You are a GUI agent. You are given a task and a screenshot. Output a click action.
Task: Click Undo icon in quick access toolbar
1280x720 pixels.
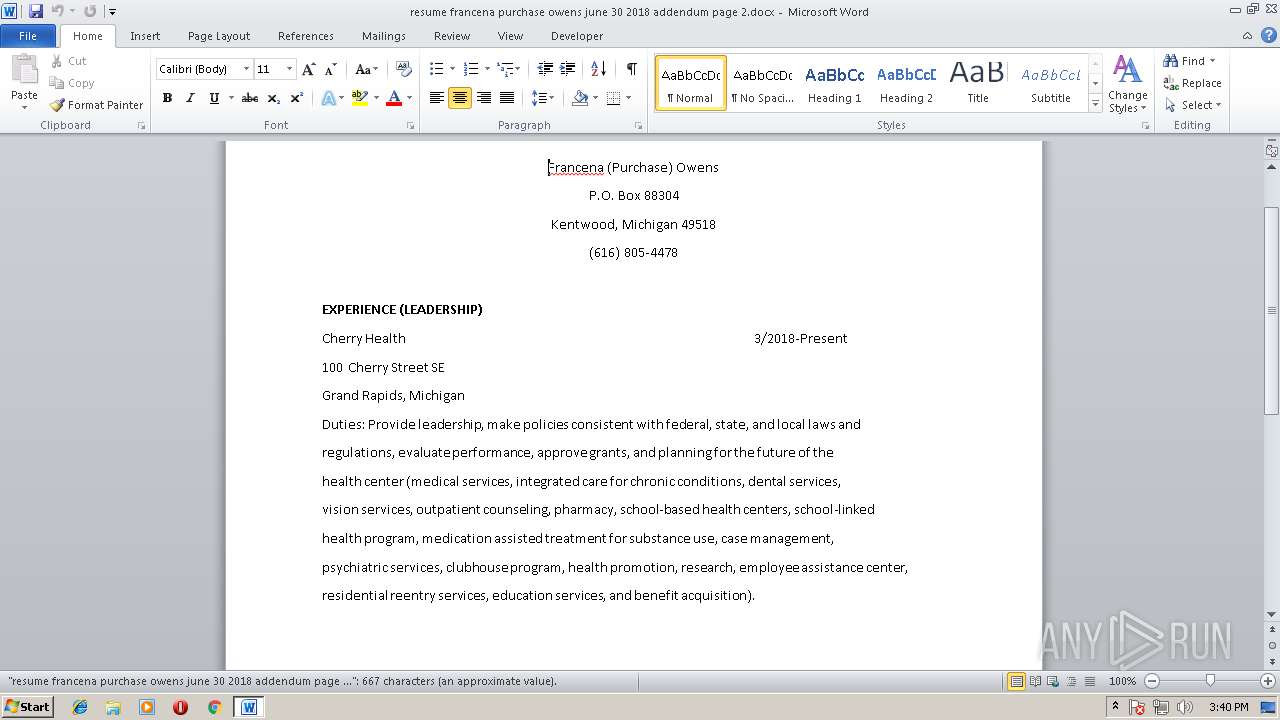[58, 11]
